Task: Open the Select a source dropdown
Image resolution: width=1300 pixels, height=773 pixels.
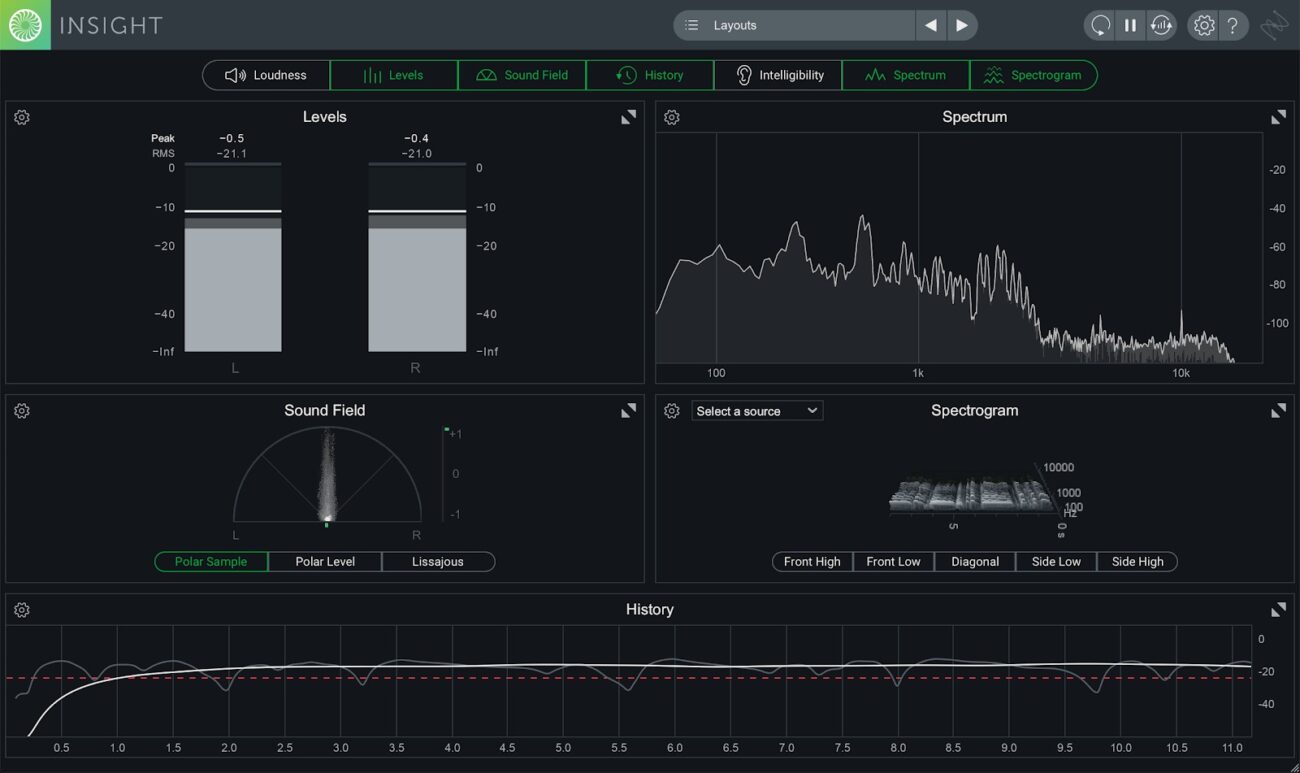Action: pos(757,411)
